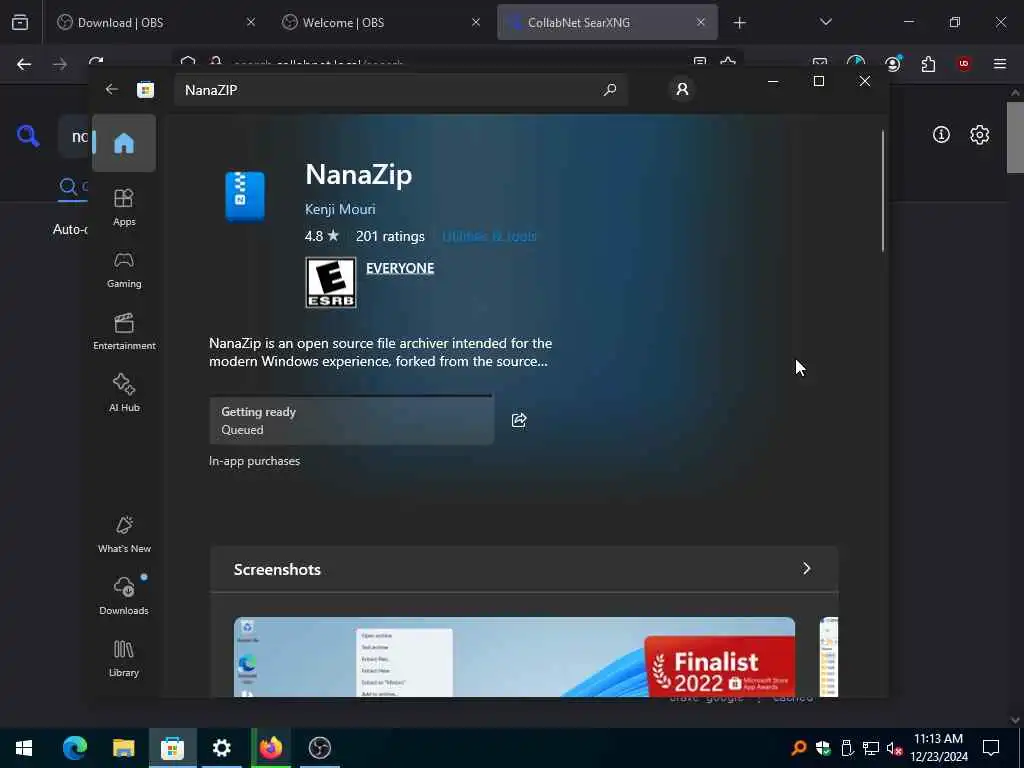Click the muted volume tray icon
The width and height of the screenshot is (1024, 768).
pos(894,748)
